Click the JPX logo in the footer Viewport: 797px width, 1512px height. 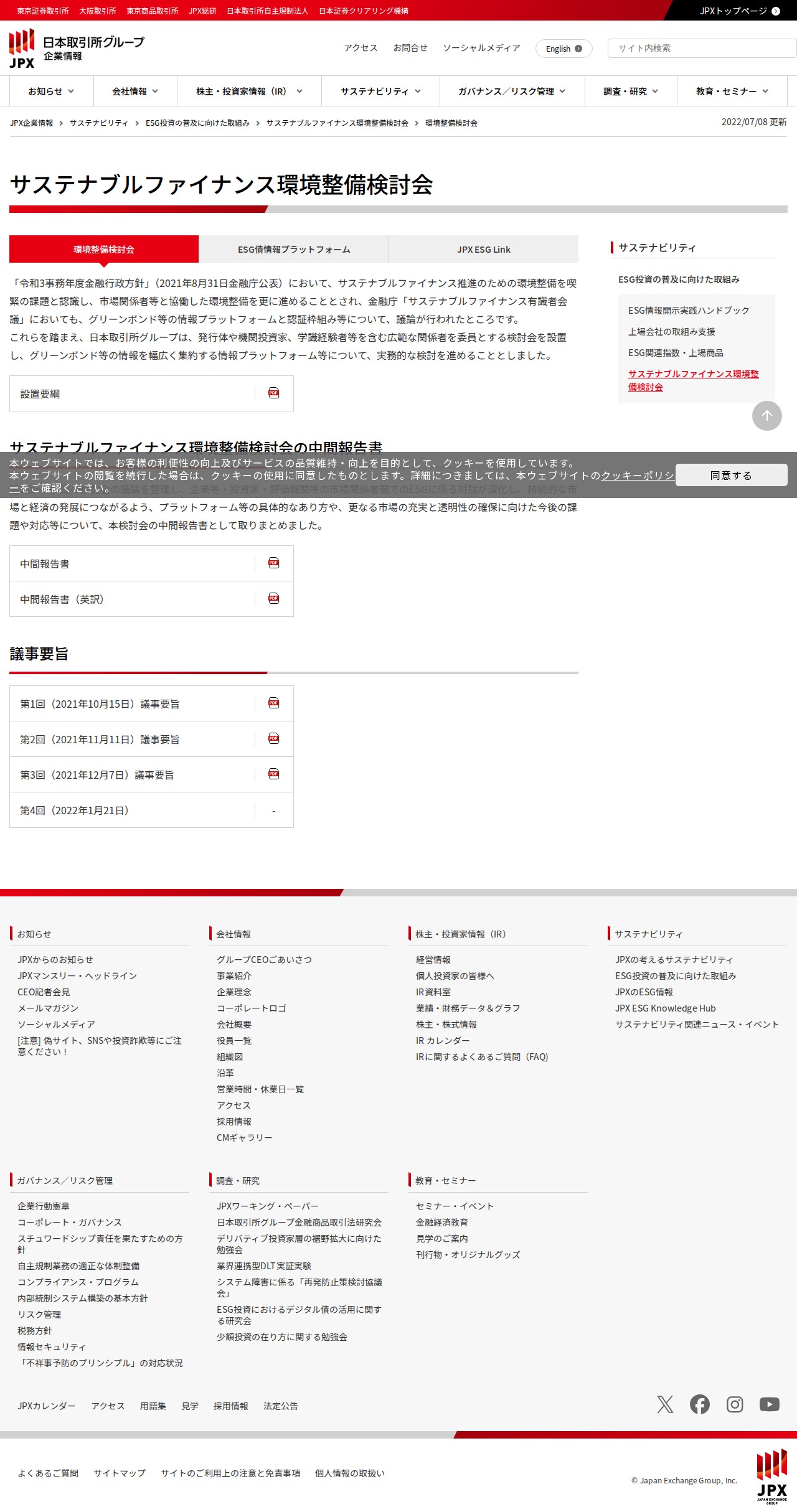772,1477
